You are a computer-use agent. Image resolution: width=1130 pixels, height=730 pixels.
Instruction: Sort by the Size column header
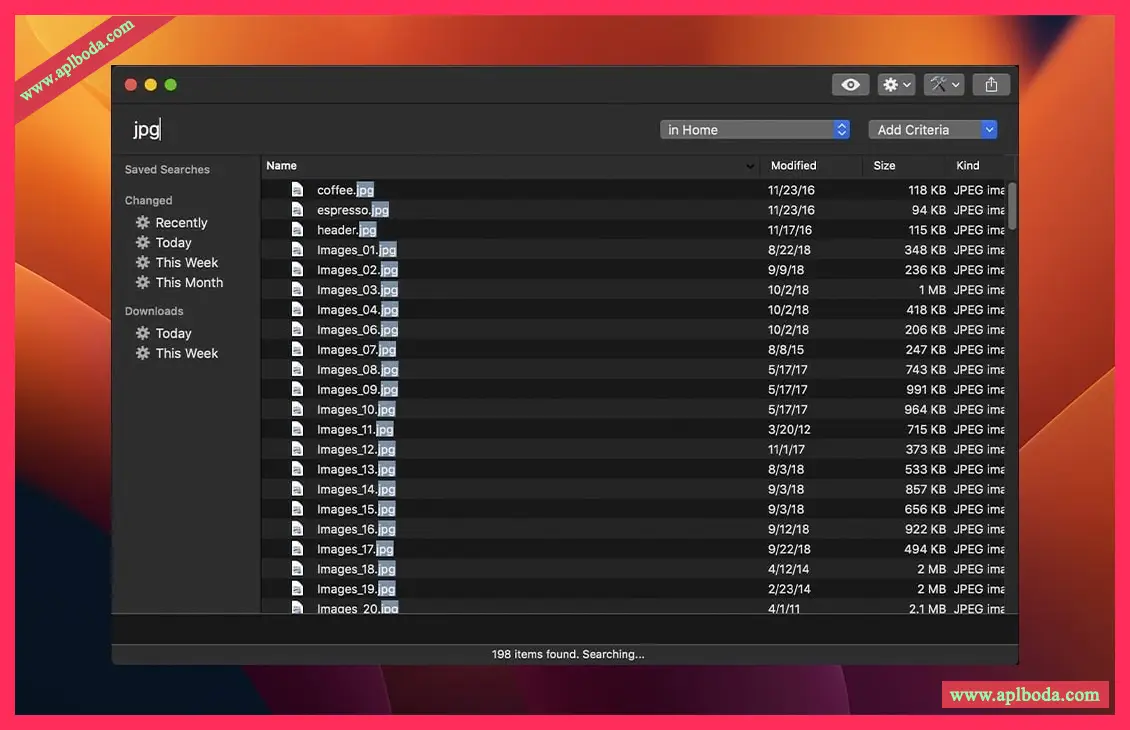[884, 166]
